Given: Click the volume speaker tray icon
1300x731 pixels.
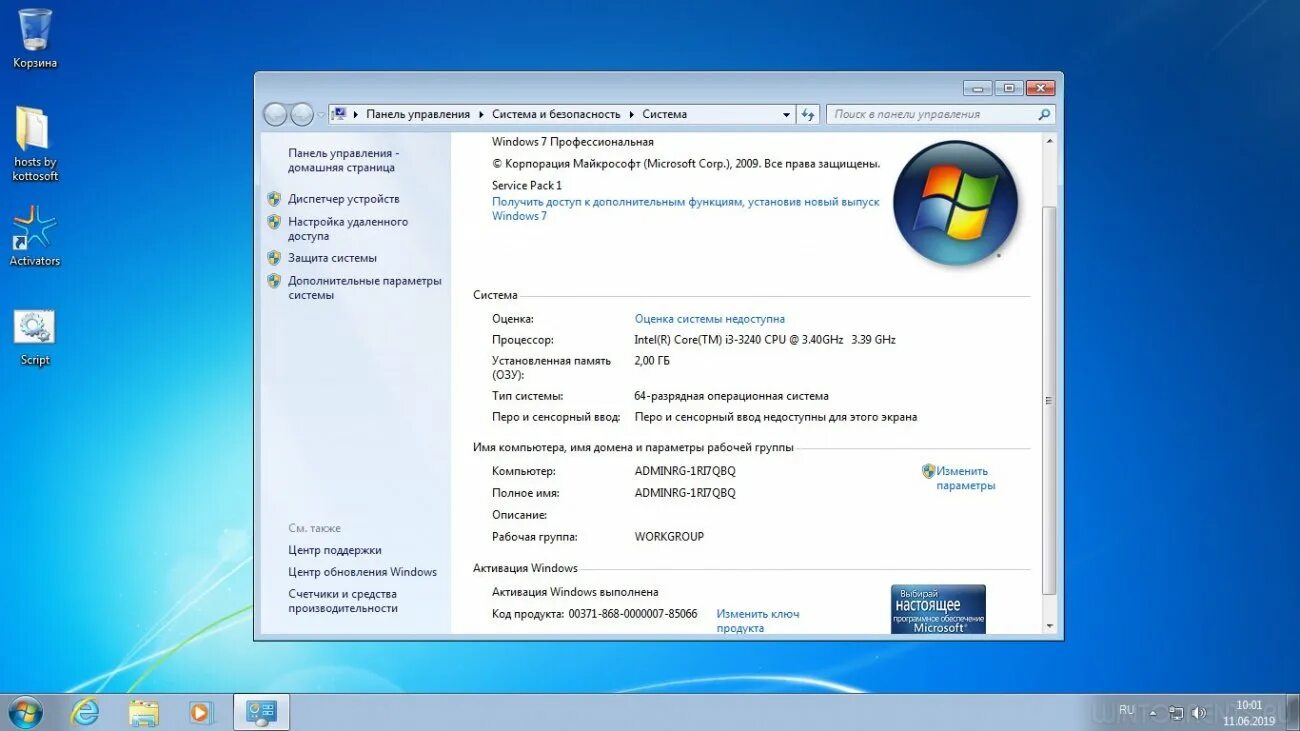Looking at the screenshot, I should pyautogui.click(x=1199, y=713).
